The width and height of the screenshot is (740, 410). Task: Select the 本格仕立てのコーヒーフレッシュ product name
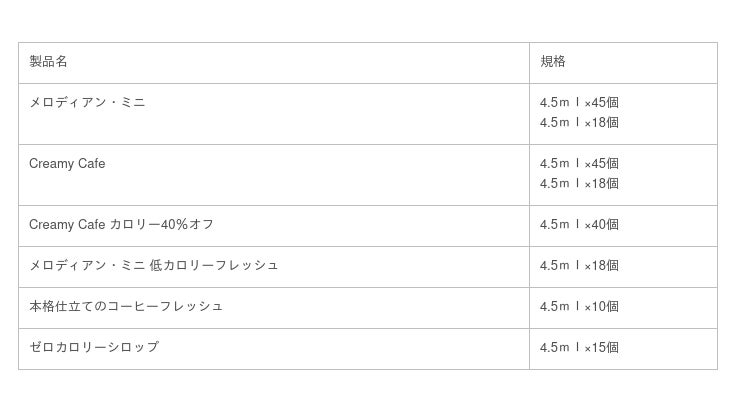tap(126, 307)
